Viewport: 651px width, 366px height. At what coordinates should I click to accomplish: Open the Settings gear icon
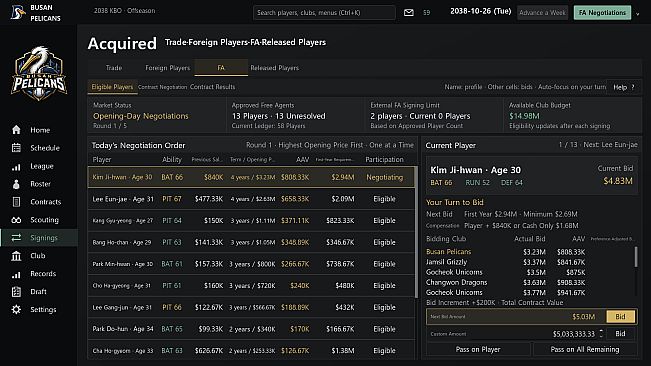tap(16, 310)
